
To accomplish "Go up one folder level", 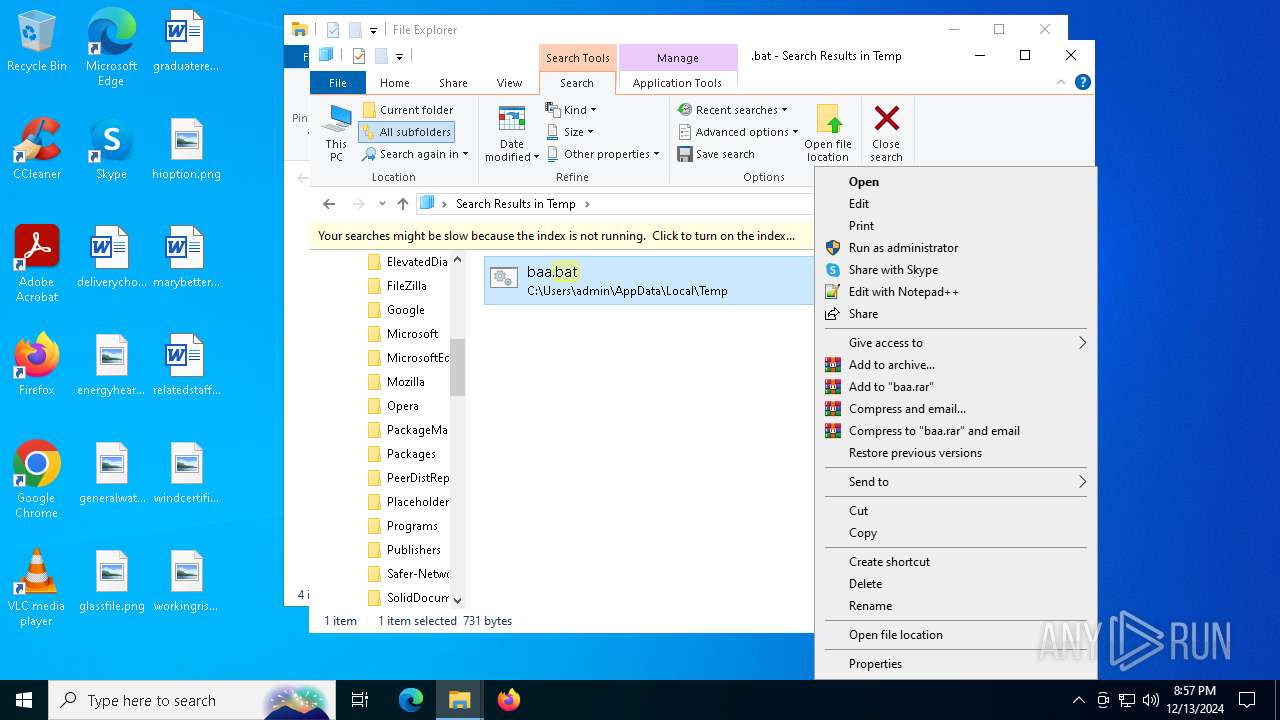I will [403, 204].
